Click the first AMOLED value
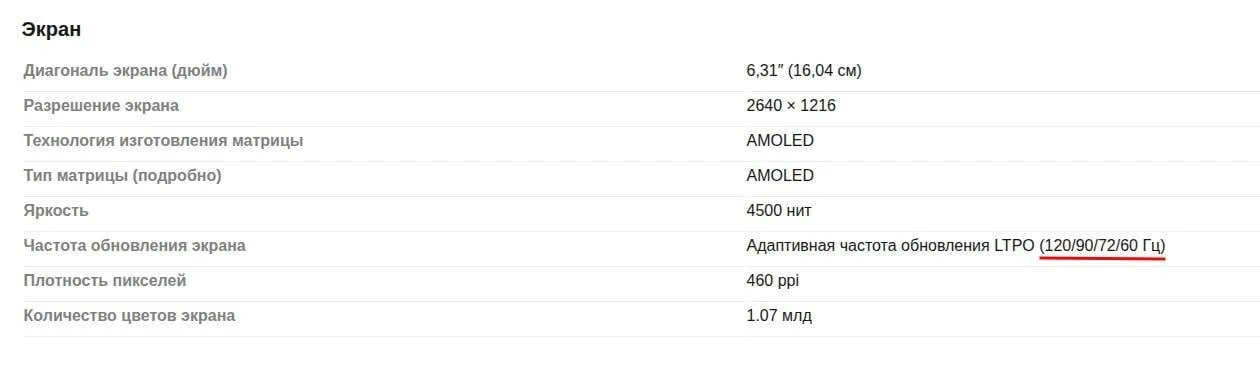 (x=780, y=140)
